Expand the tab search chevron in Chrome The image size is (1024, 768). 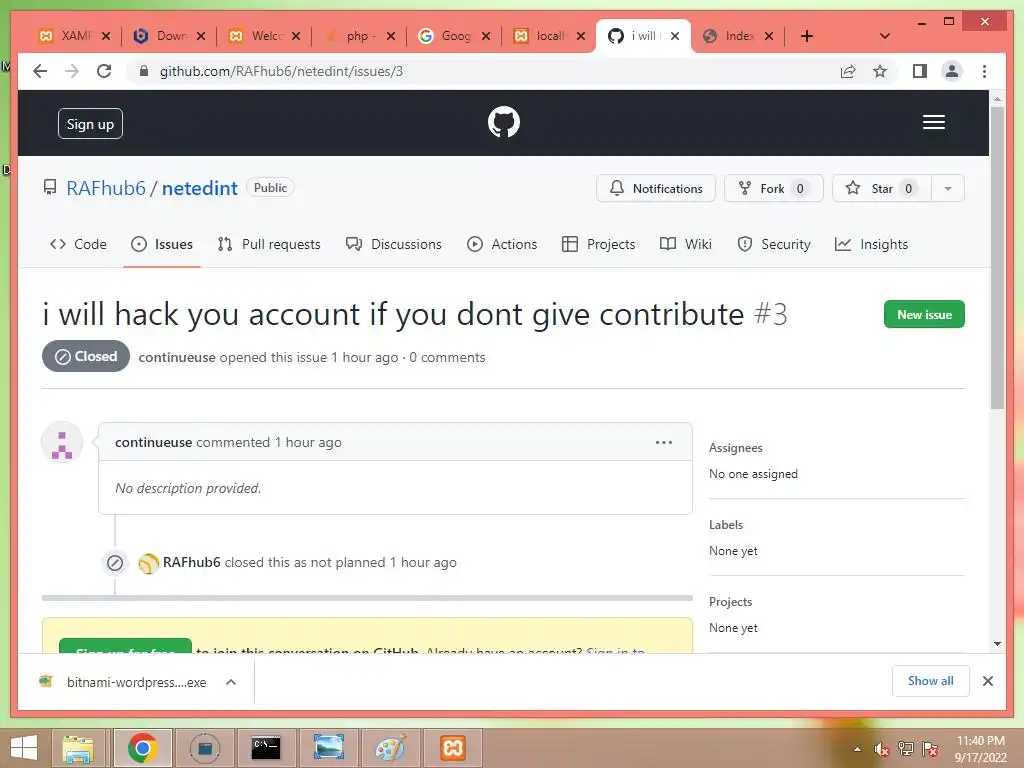(x=885, y=36)
